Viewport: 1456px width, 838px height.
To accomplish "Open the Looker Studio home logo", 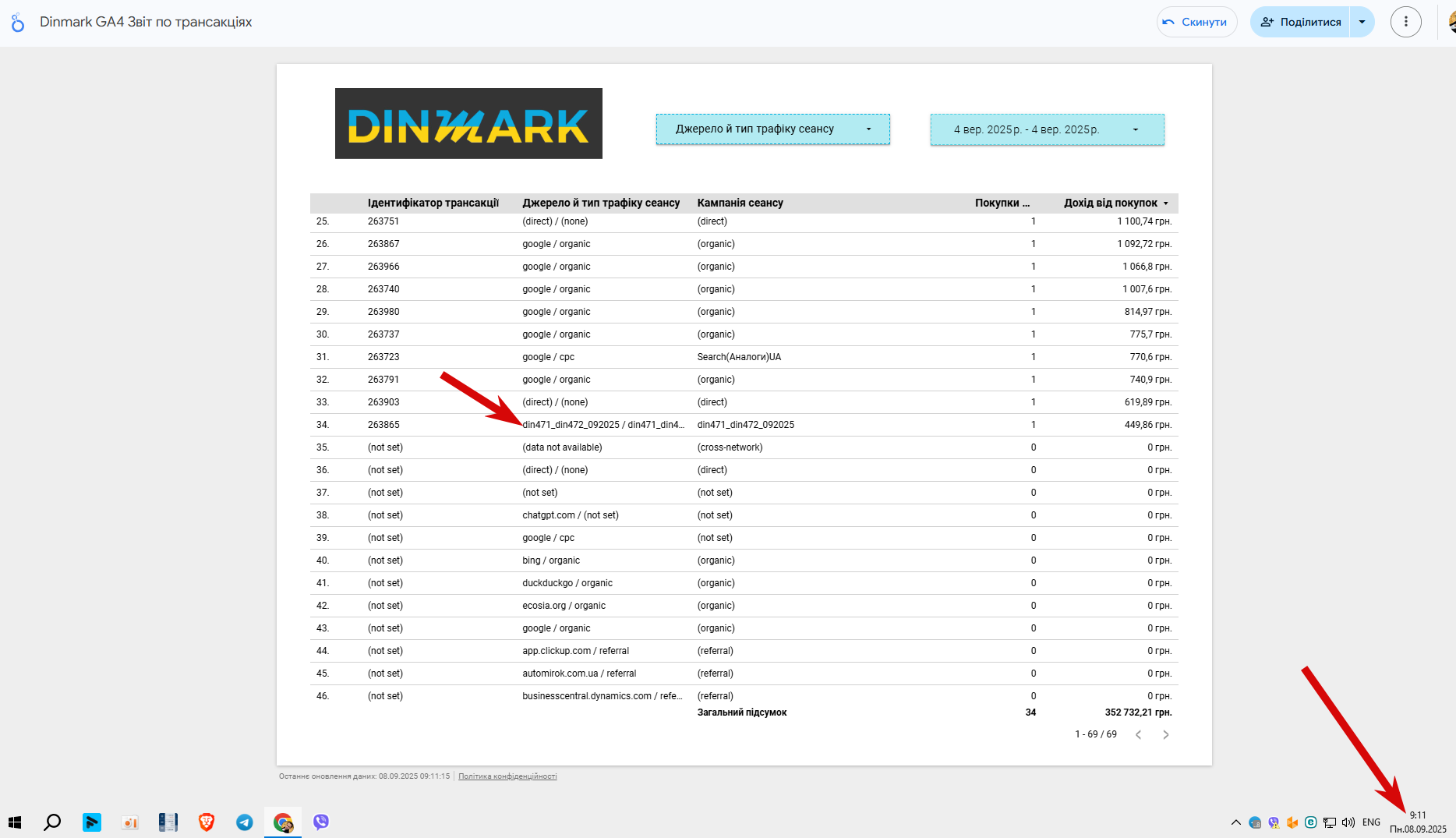I will pyautogui.click(x=18, y=23).
